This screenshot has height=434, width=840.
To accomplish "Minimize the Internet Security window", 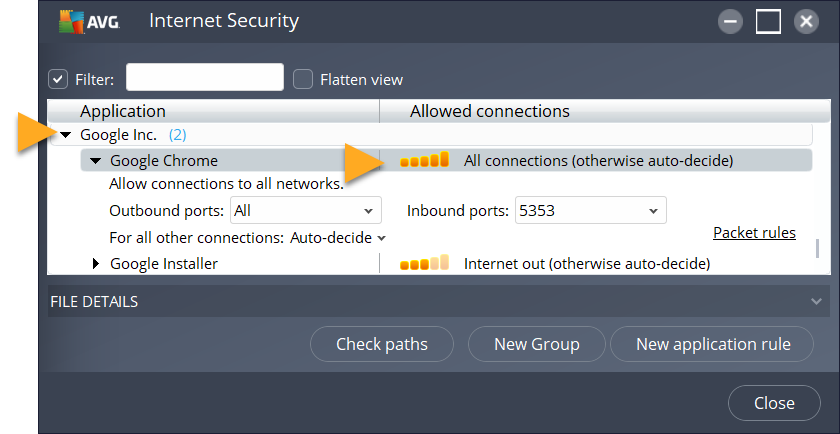I will pos(730,21).
